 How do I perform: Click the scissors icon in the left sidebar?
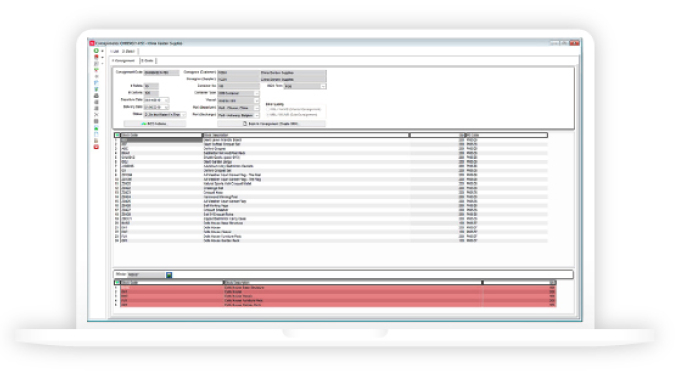[96, 115]
